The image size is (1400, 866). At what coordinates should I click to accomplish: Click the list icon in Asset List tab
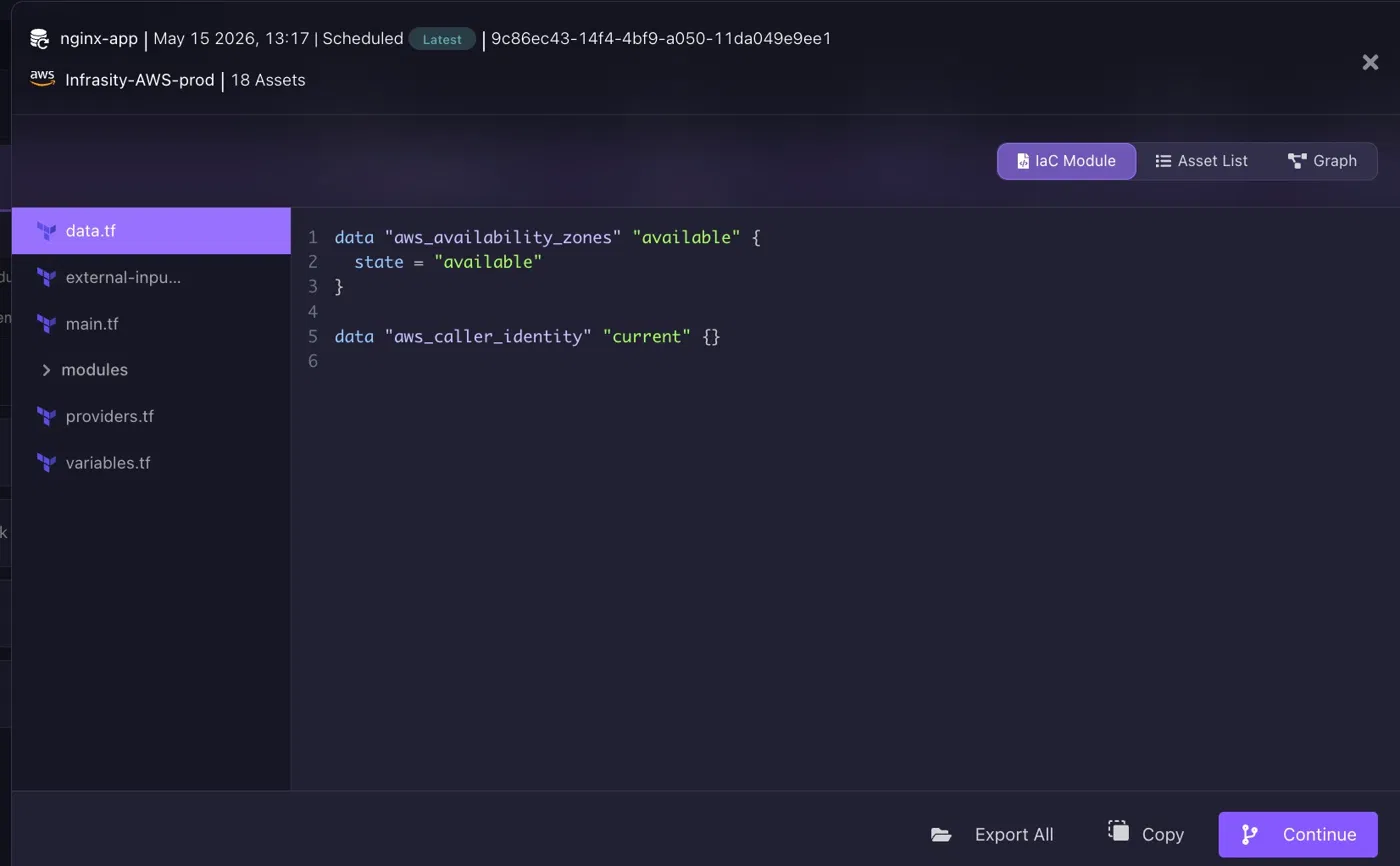[x=1163, y=161]
